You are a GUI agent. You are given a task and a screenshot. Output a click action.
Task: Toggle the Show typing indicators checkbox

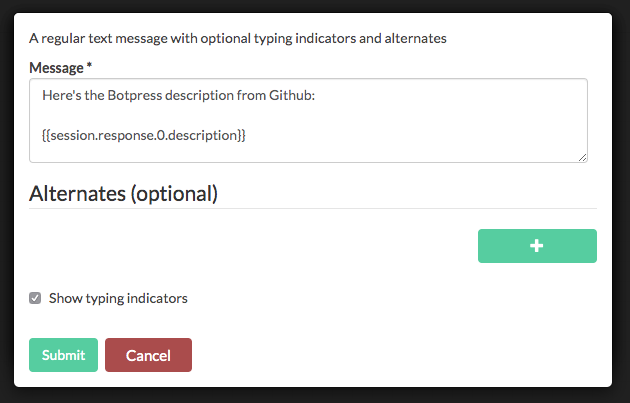click(x=36, y=298)
